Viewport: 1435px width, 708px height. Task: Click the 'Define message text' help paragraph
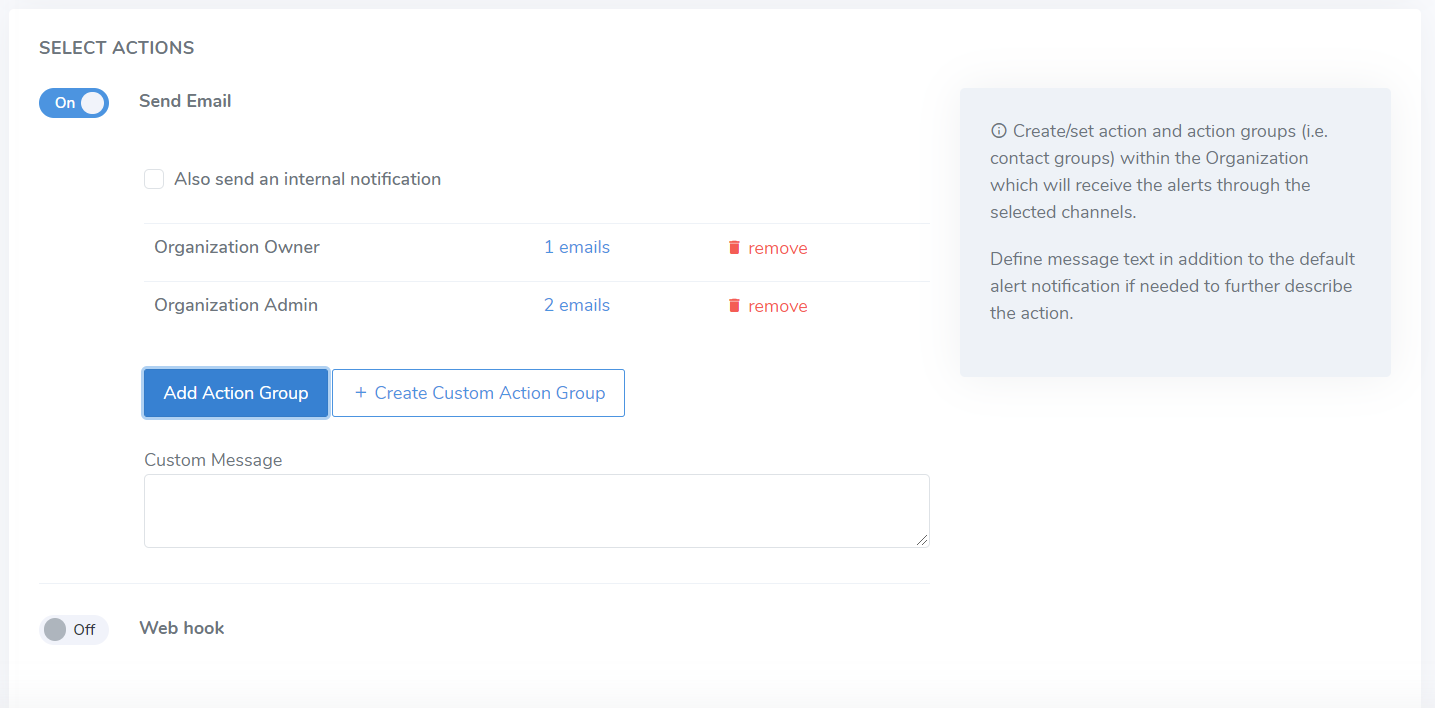tap(1171, 286)
